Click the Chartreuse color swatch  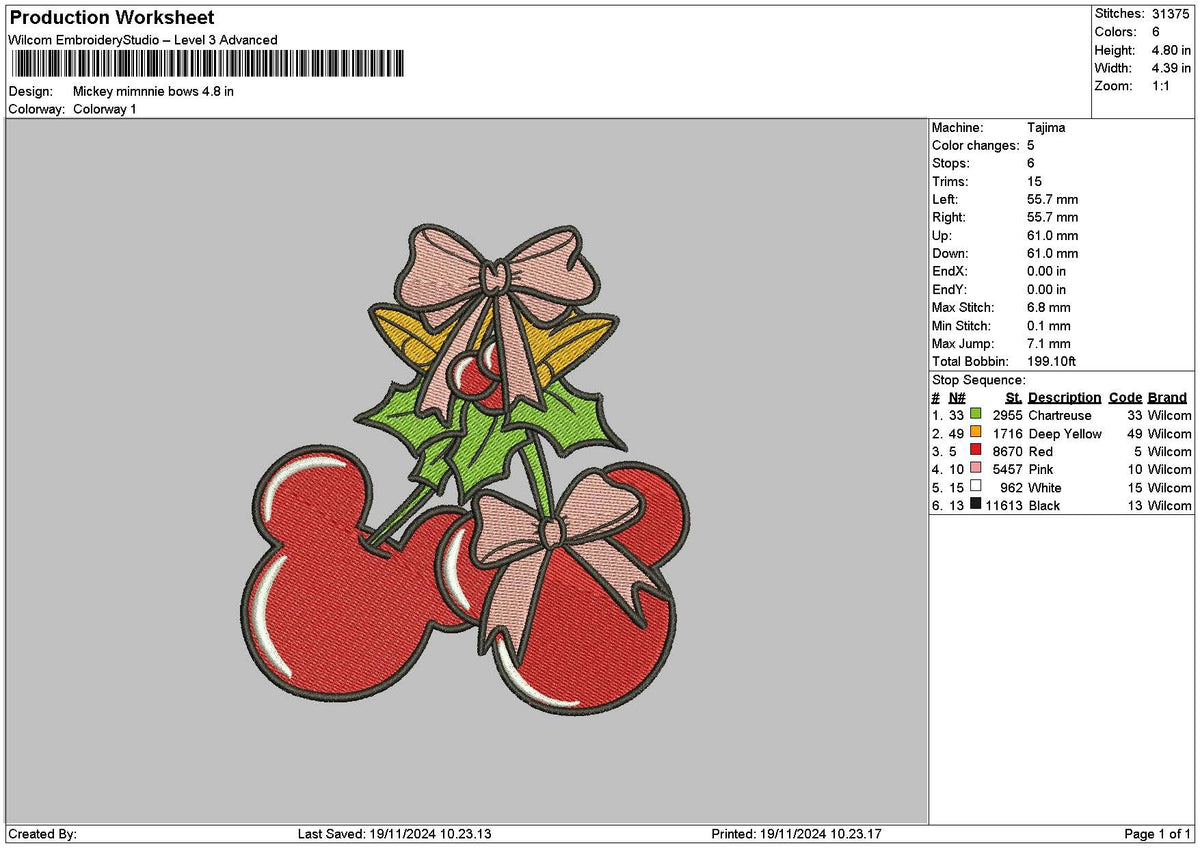pos(973,415)
